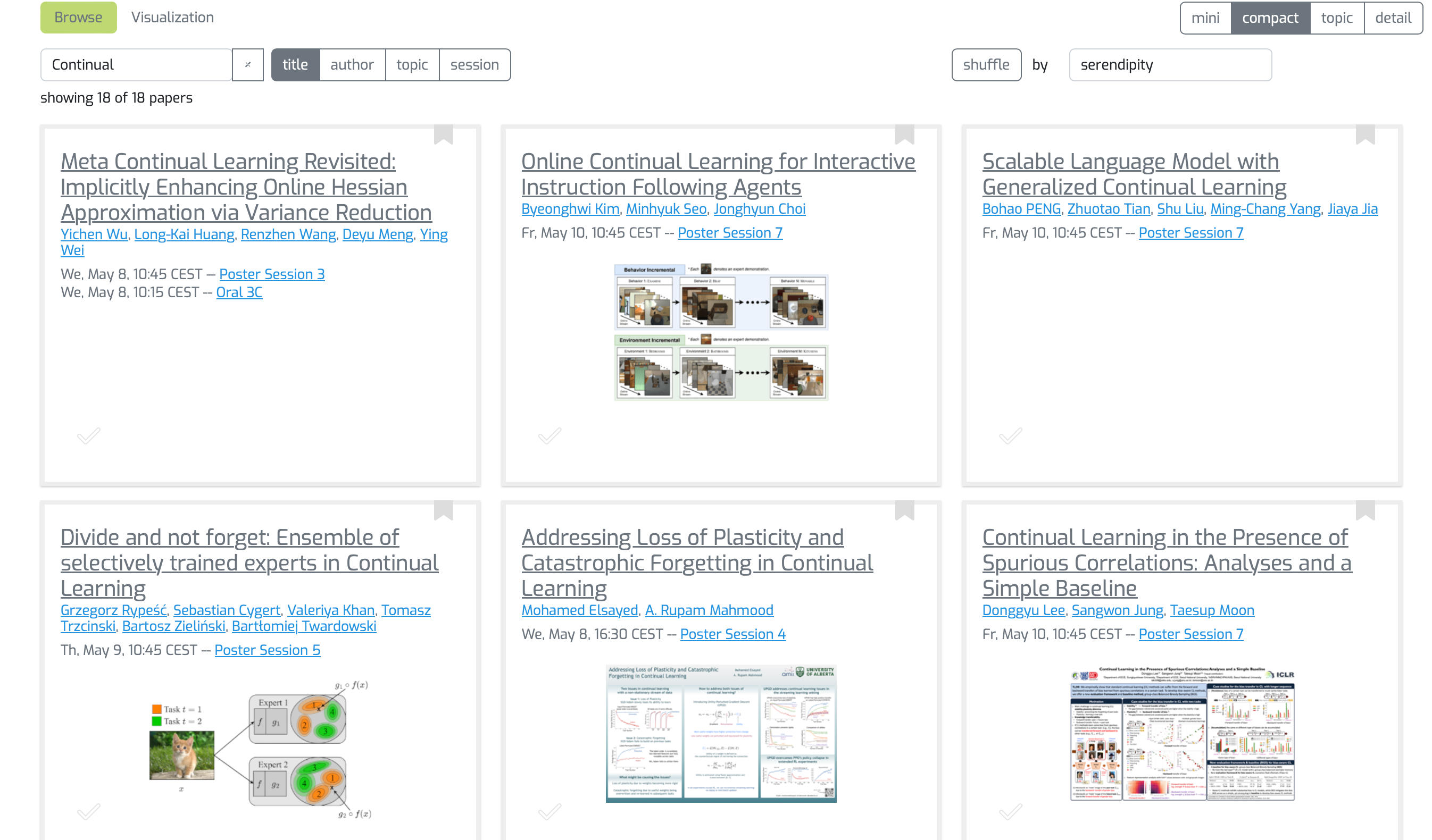
Task: Open the Addressing Loss of Plasticity poster thumbnail
Action: point(721,733)
